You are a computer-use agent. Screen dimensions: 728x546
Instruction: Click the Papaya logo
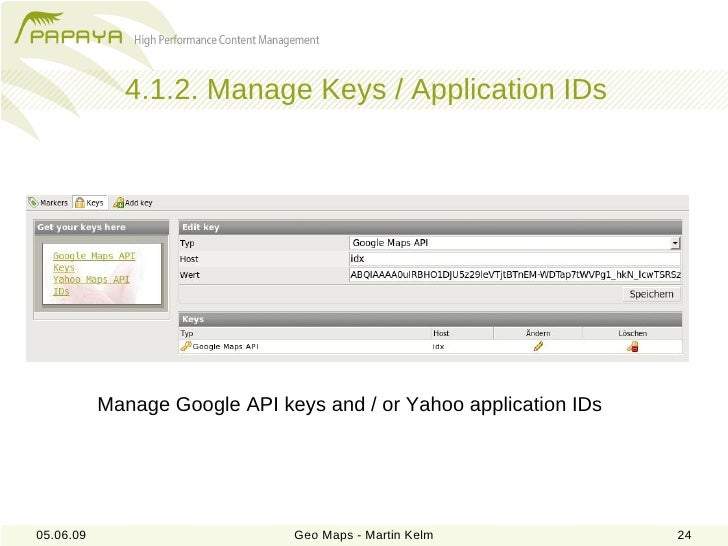(69, 29)
